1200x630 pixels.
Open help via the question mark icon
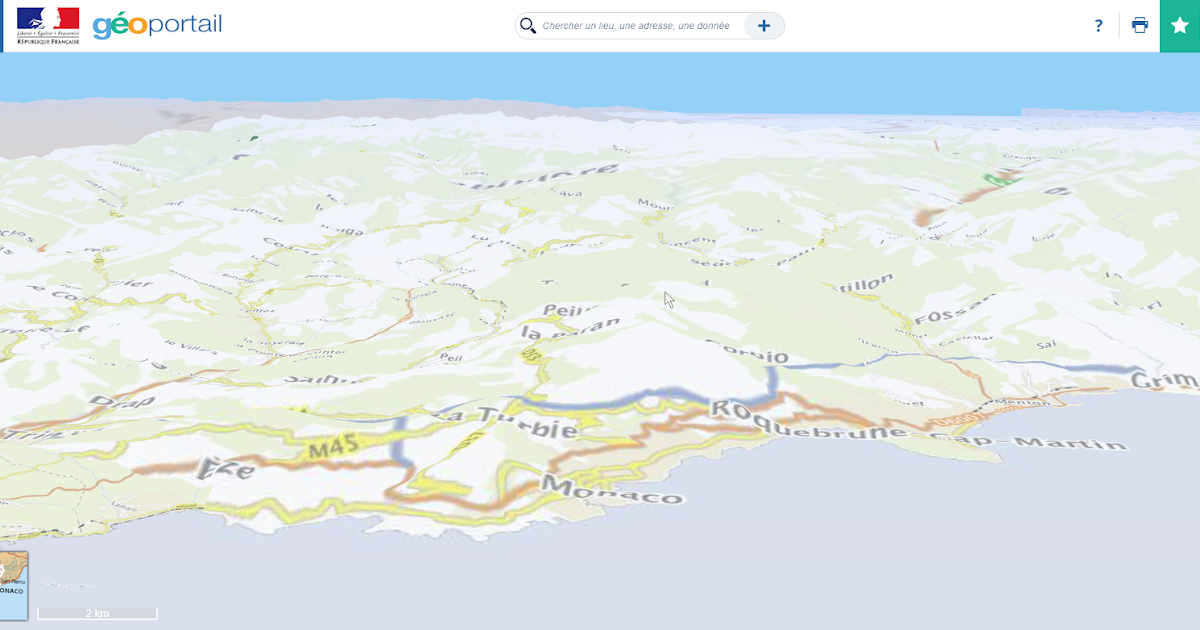(1099, 26)
